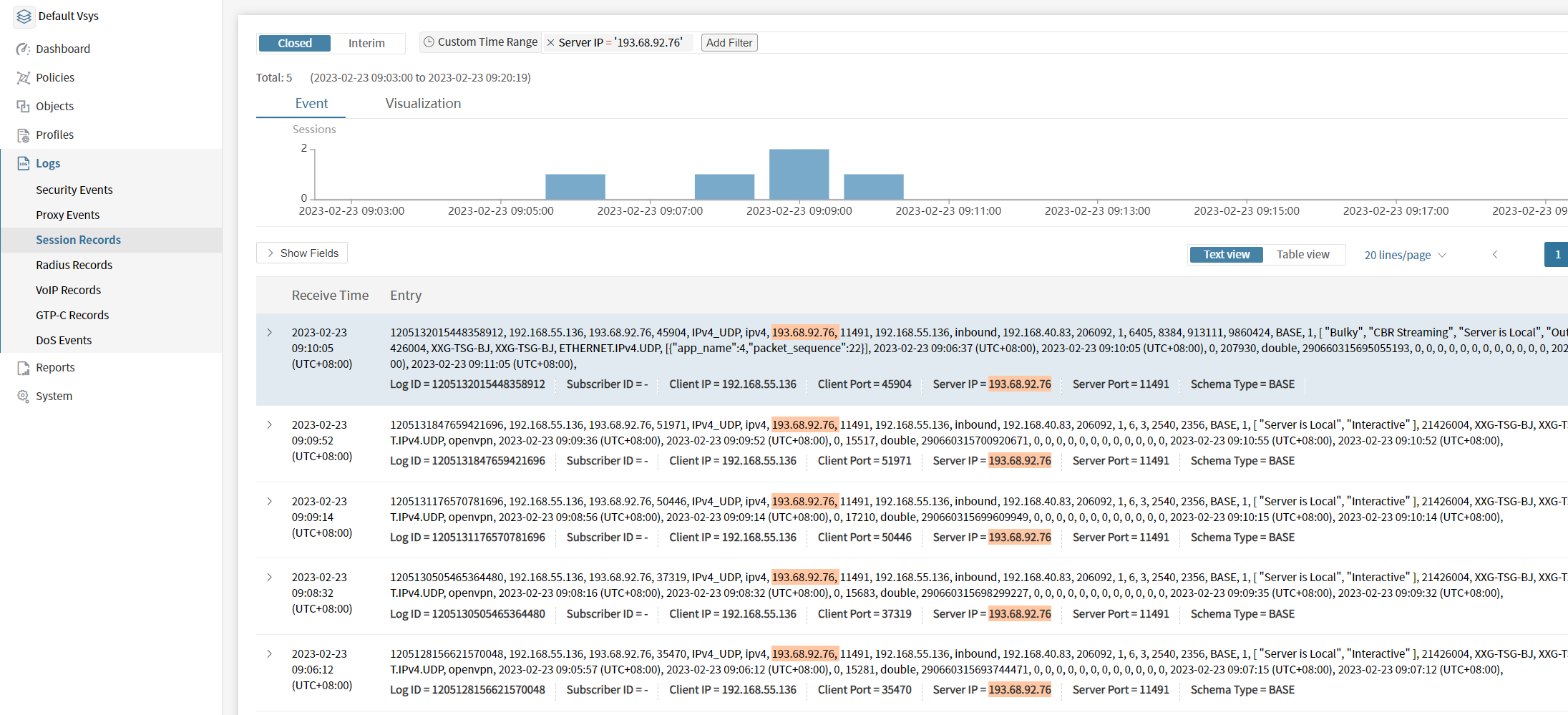The image size is (1568, 715).
Task: Click the System gear icon
Action: click(x=23, y=396)
